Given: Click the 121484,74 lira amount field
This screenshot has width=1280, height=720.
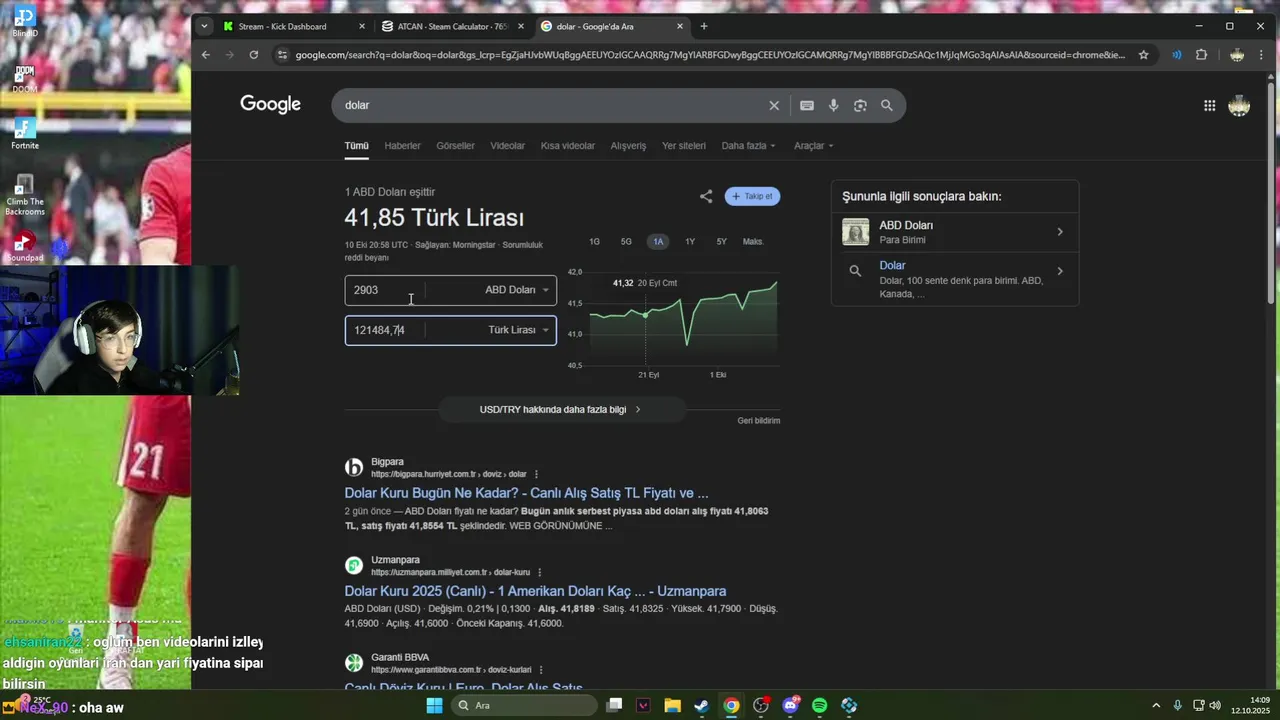Looking at the screenshot, I should [x=385, y=330].
